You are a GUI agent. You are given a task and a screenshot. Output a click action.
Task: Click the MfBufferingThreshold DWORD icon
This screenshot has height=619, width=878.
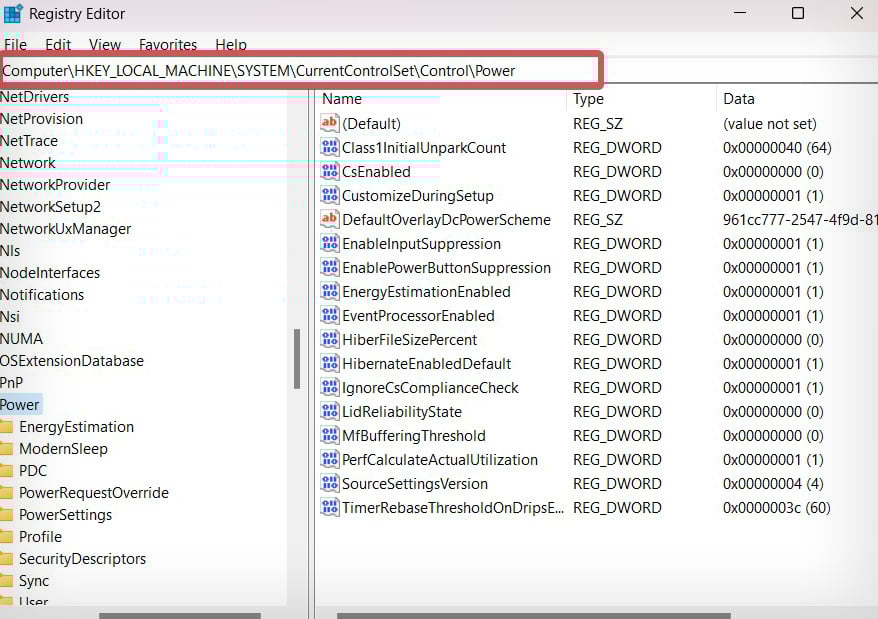pos(330,435)
